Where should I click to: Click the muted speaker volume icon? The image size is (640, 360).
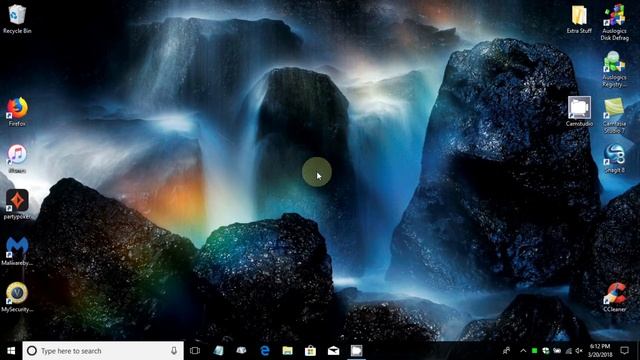(x=579, y=351)
